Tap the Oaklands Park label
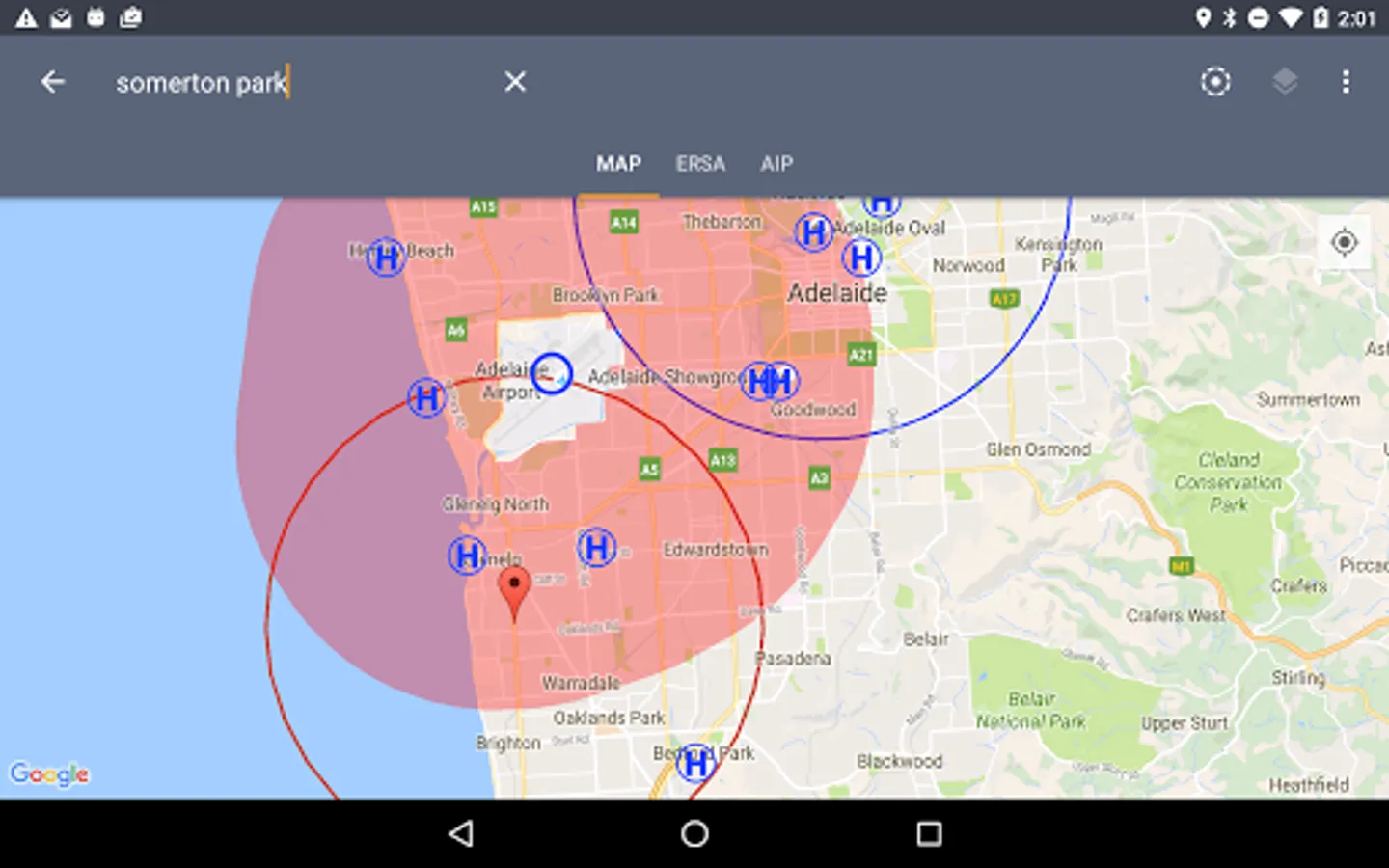1389x868 pixels. pos(609,719)
